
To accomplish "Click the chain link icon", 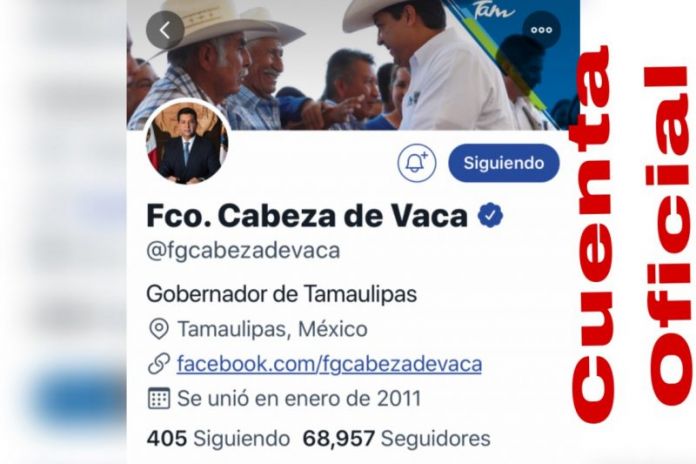I will (159, 364).
